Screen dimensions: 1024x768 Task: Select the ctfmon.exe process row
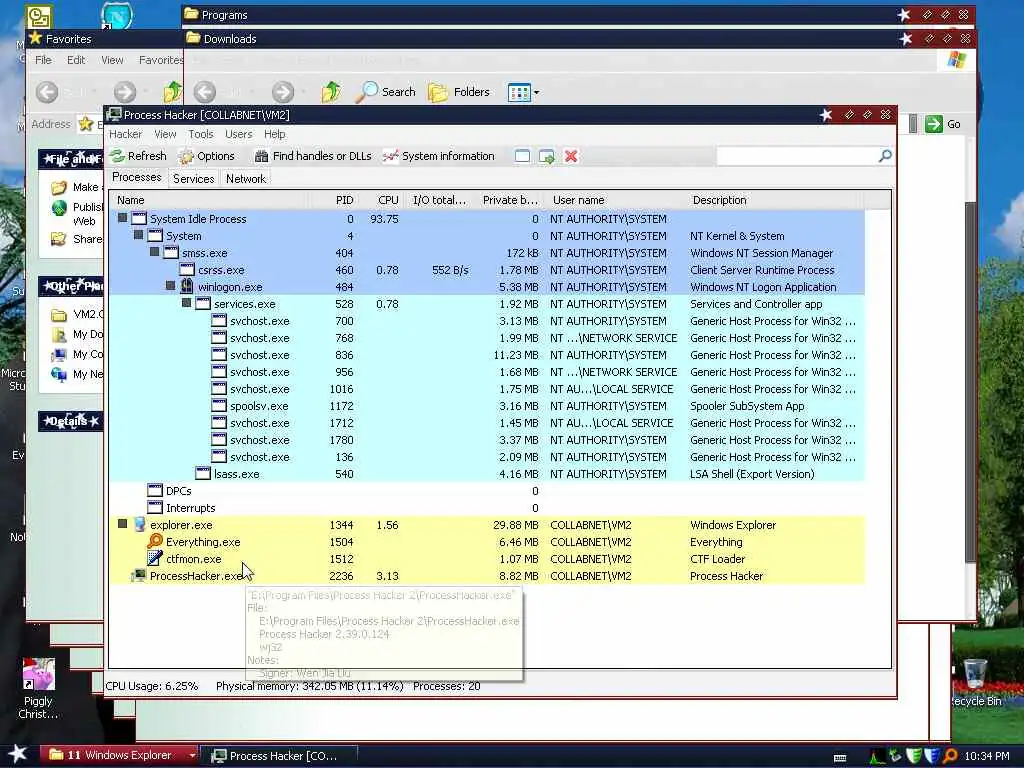pyautogui.click(x=487, y=559)
